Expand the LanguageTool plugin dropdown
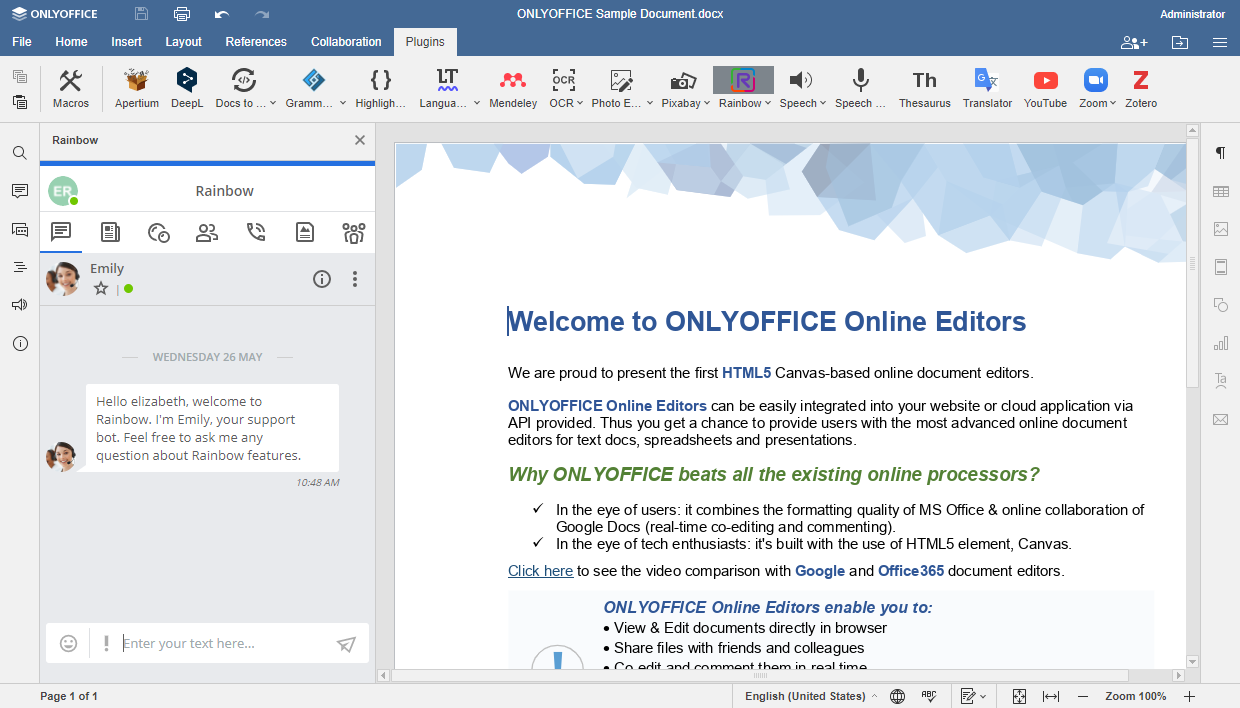 point(477,103)
